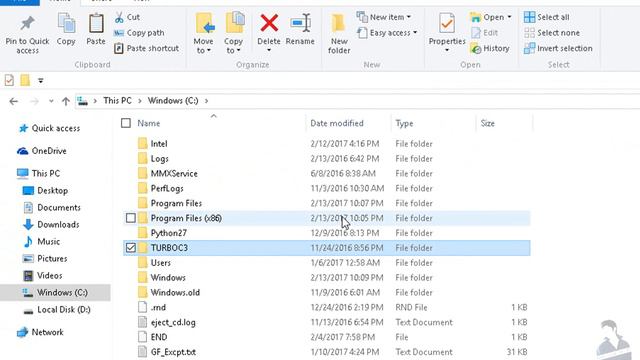Select the PerfLogs folder
This screenshot has height=360, width=640.
click(167, 188)
